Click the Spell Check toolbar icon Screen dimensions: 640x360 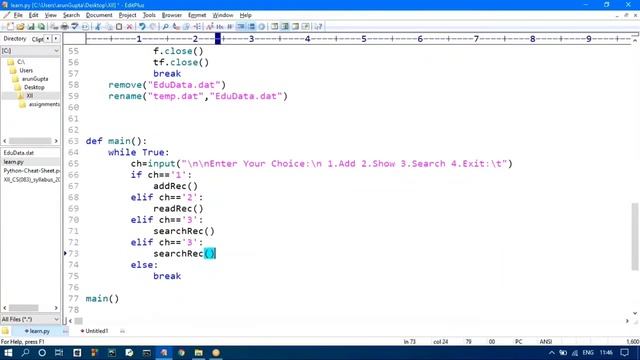(74, 27)
